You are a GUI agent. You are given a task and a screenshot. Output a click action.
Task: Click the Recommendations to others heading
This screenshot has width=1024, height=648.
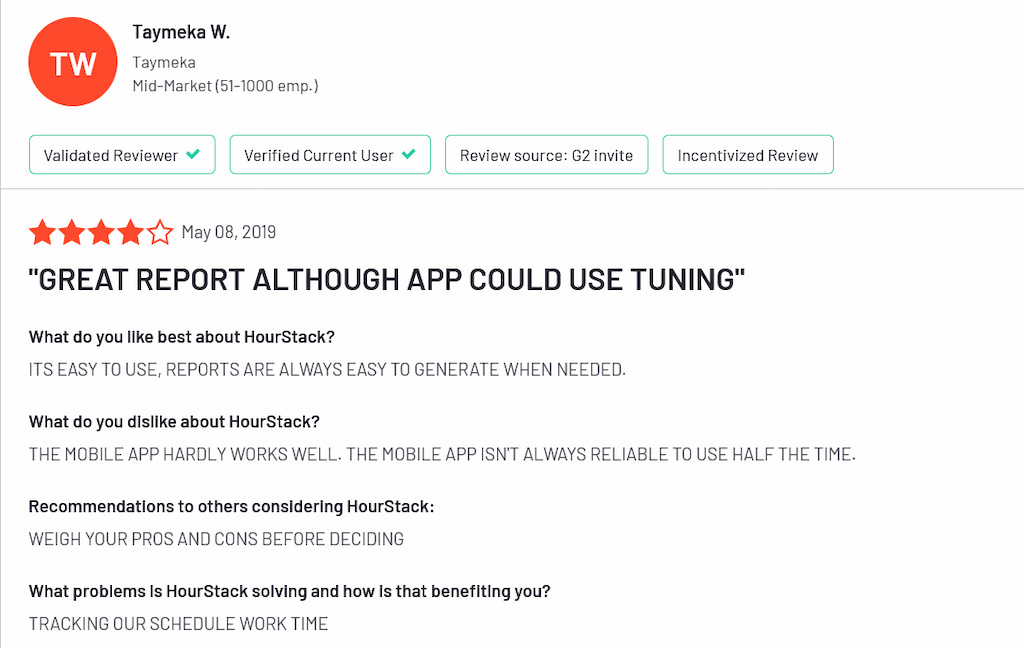[231, 506]
